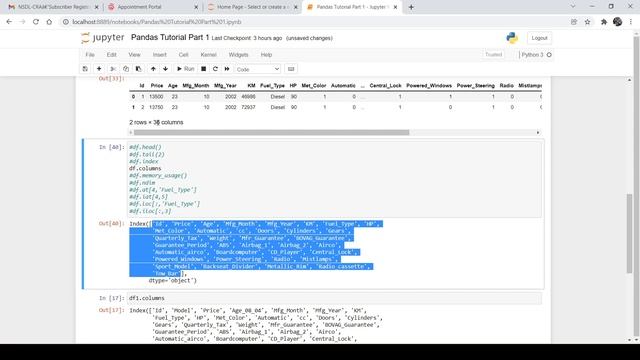
Task: Reload the page in browser
Action: [36, 22]
